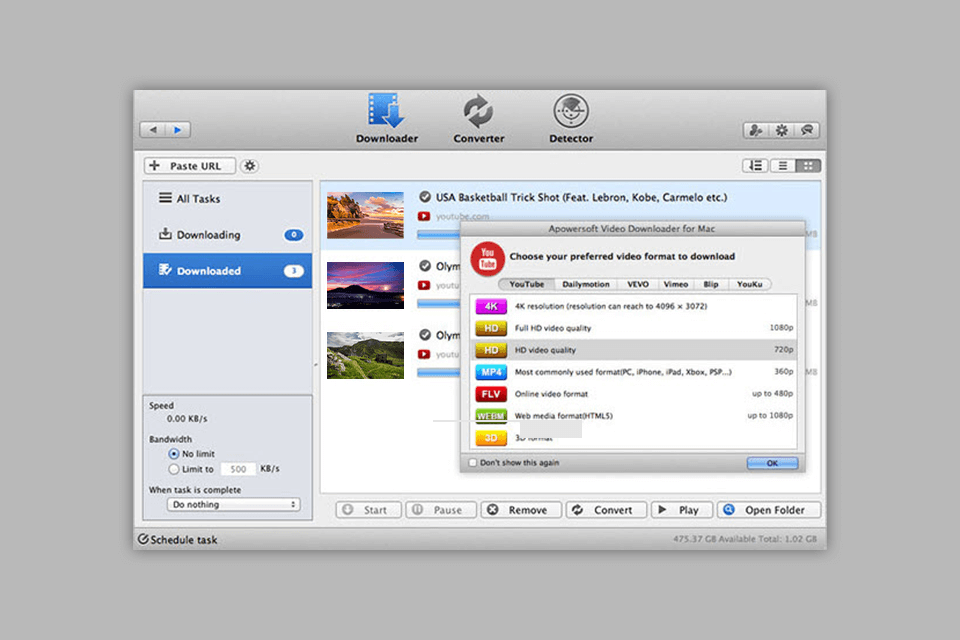
Task: Switch to the Converter tool
Action: coord(478,115)
